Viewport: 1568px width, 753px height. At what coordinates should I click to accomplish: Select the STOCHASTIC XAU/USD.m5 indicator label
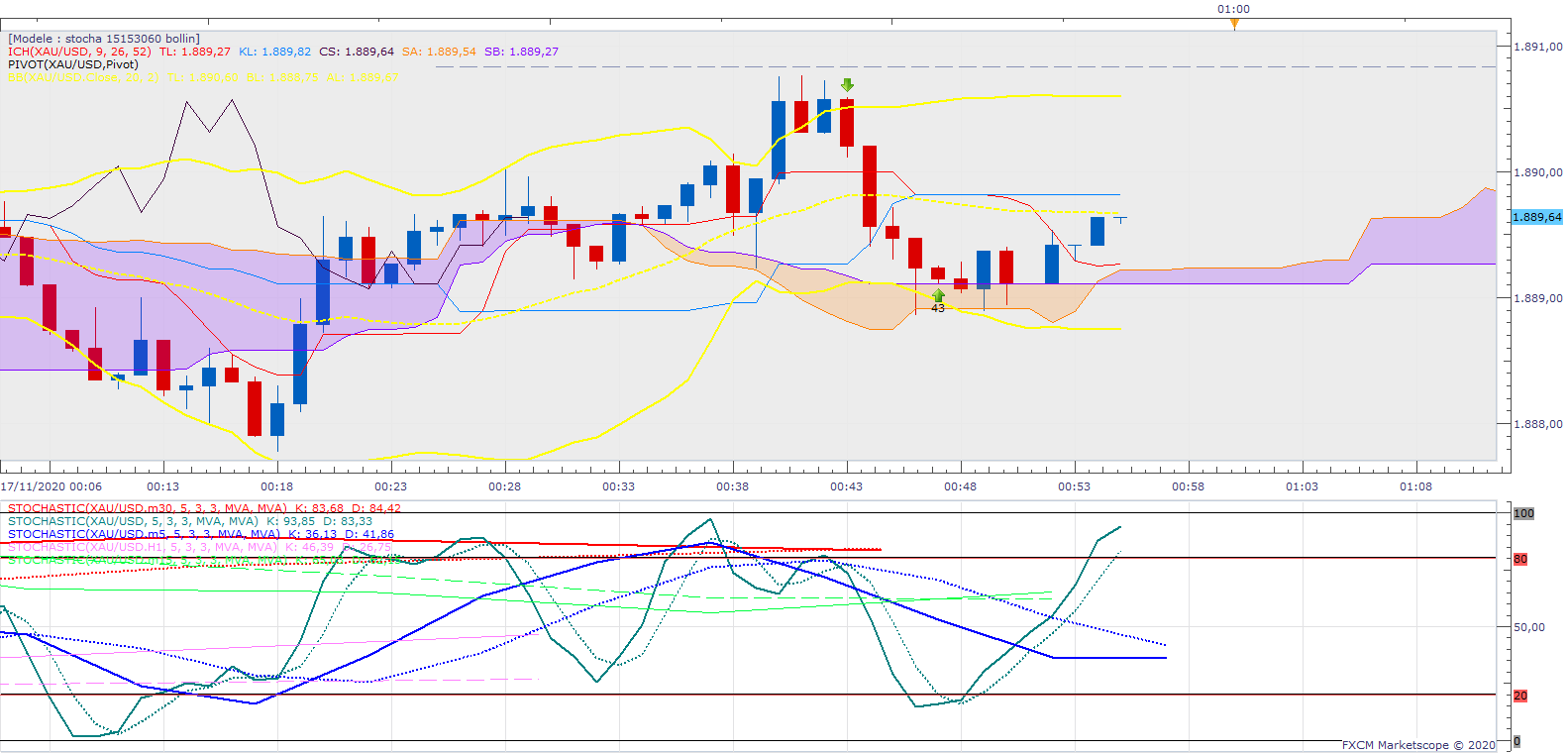144,534
